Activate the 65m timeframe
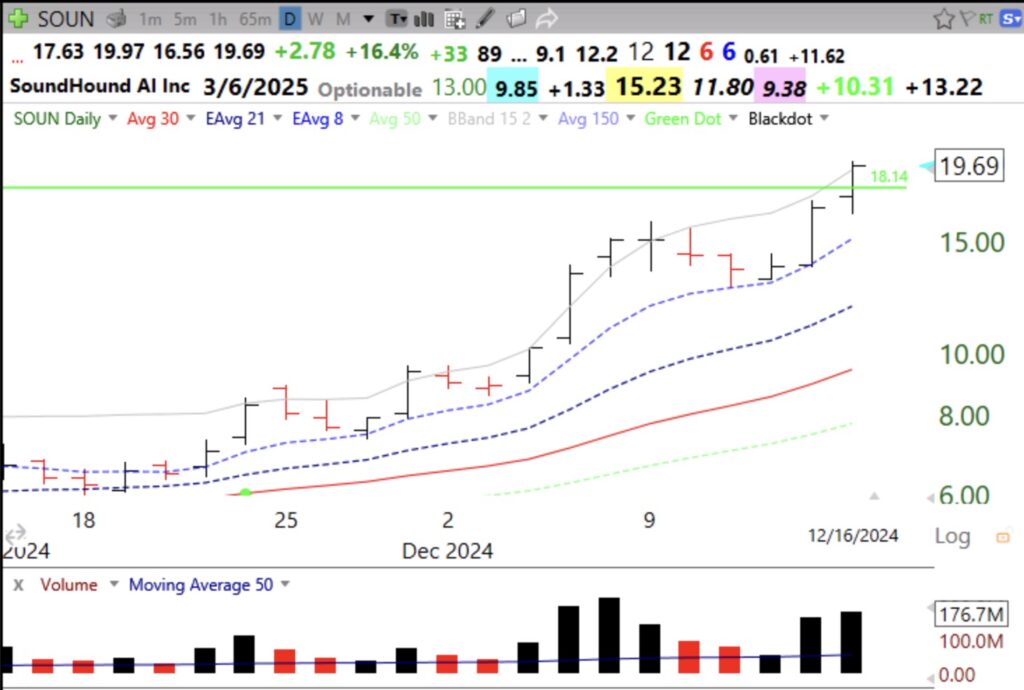 (x=253, y=18)
